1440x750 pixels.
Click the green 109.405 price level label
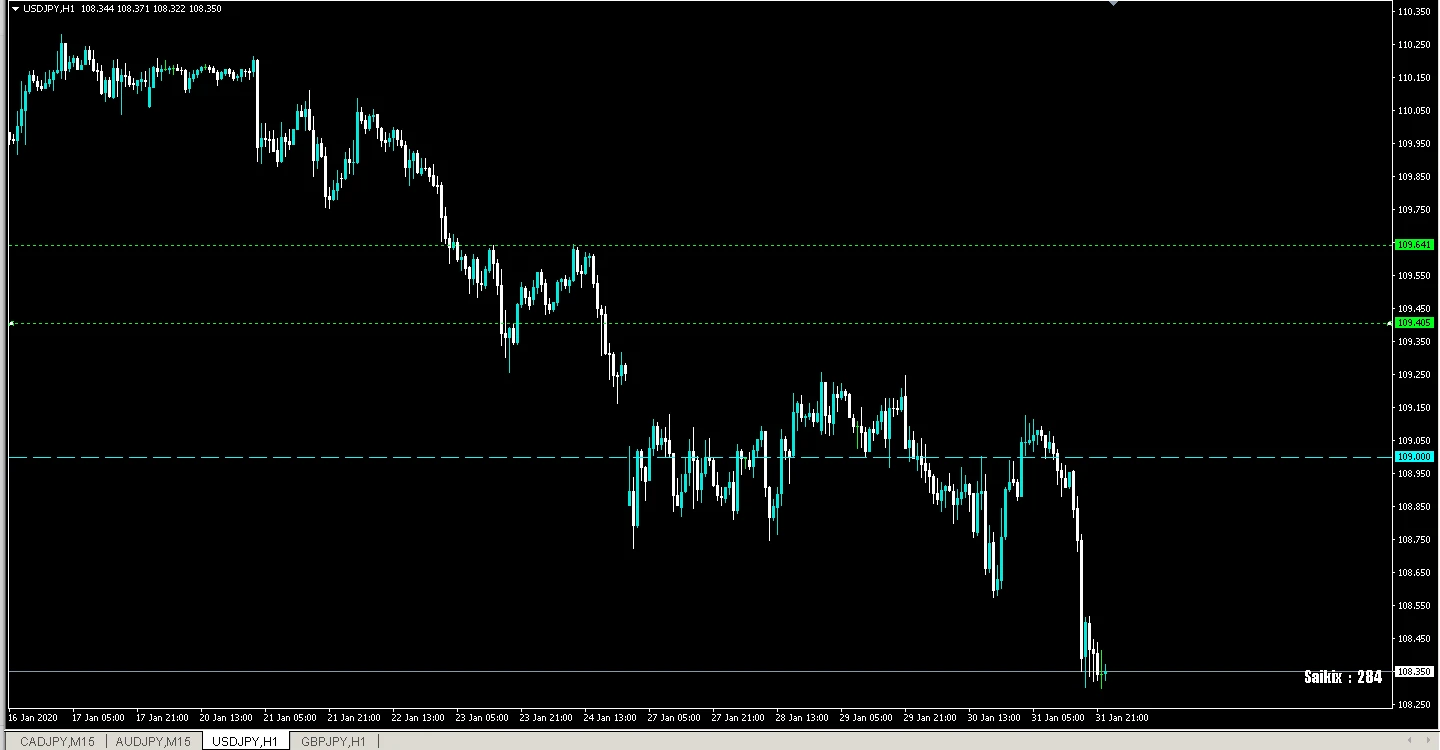(x=1416, y=323)
